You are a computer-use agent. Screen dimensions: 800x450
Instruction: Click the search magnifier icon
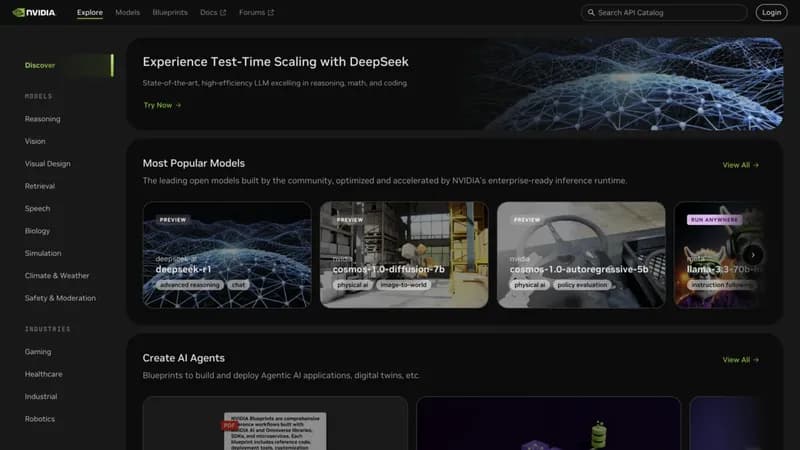591,12
